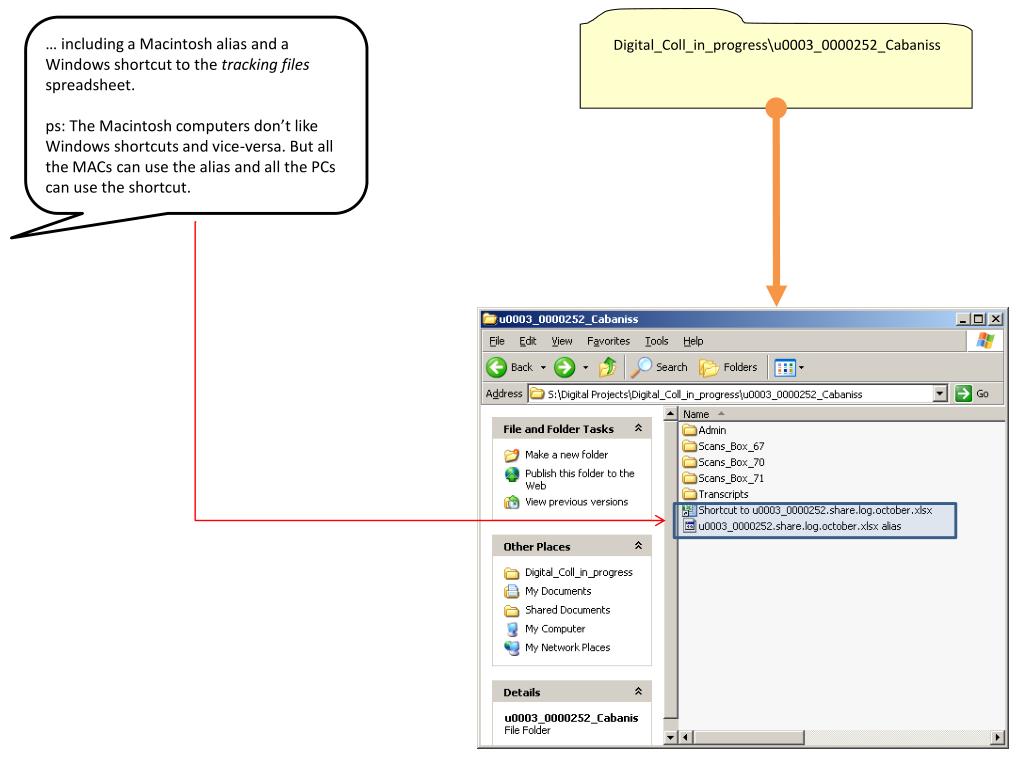The image size is (1024, 768).
Task: Go up one folder level icon
Action: point(607,368)
